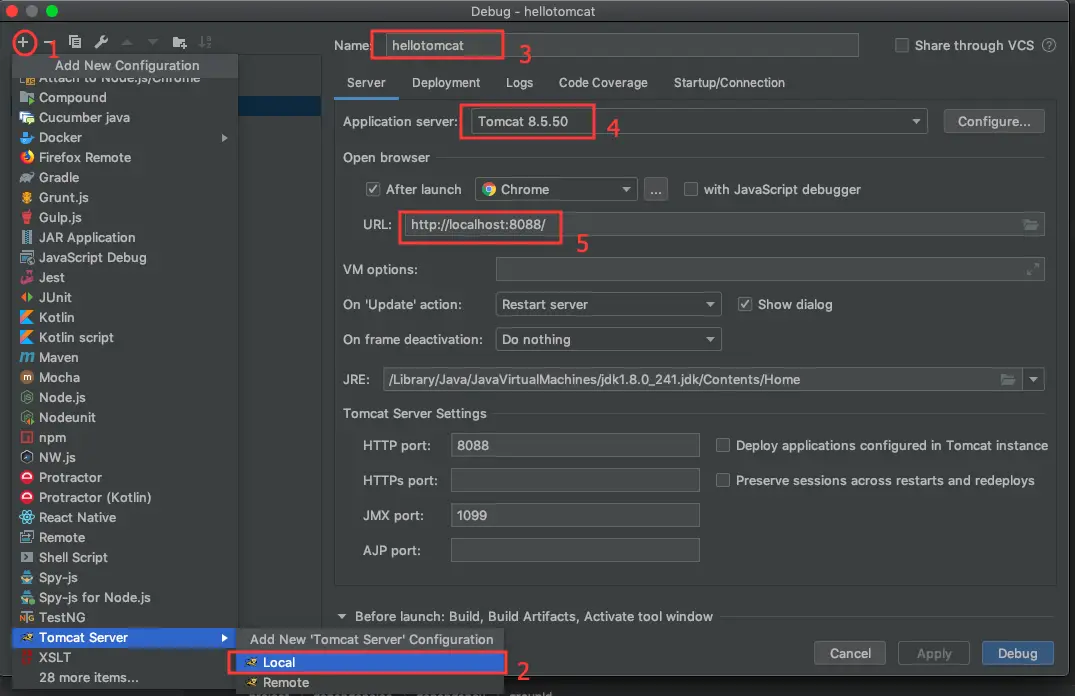Click 28 more items... entry
Screen dimensions: 1075x696
tap(123, 677)
